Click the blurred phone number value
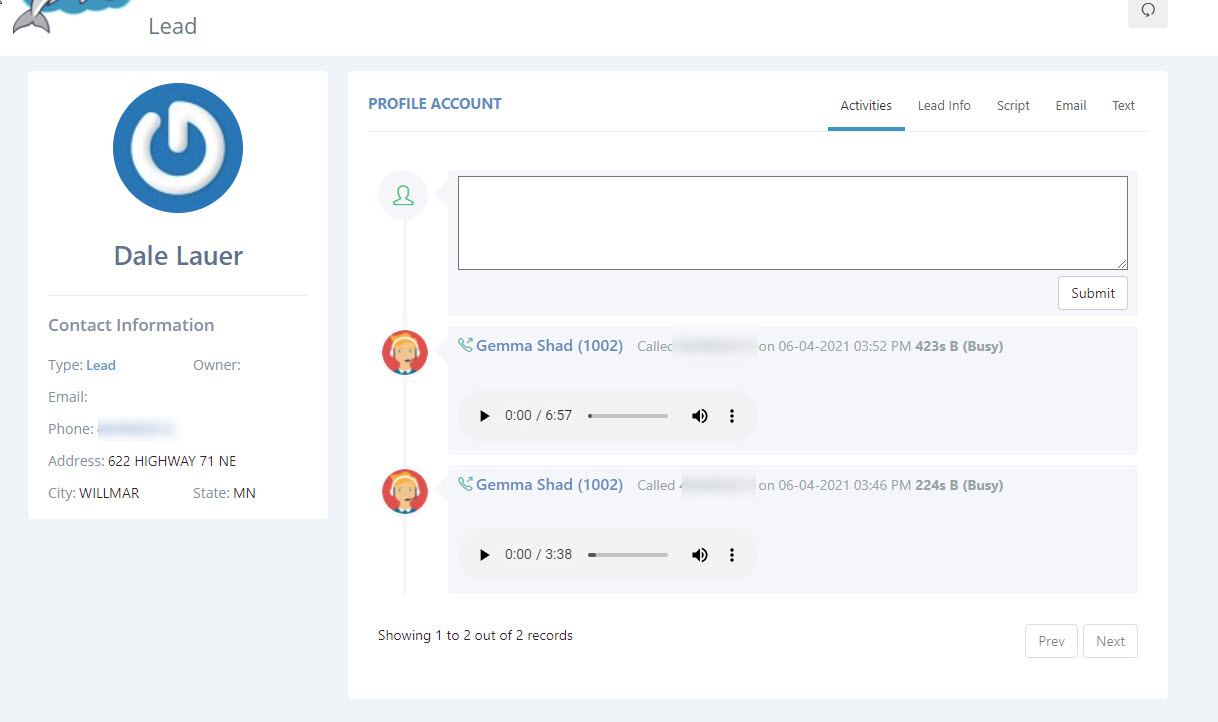This screenshot has height=722, width=1218. pyautogui.click(x=136, y=429)
